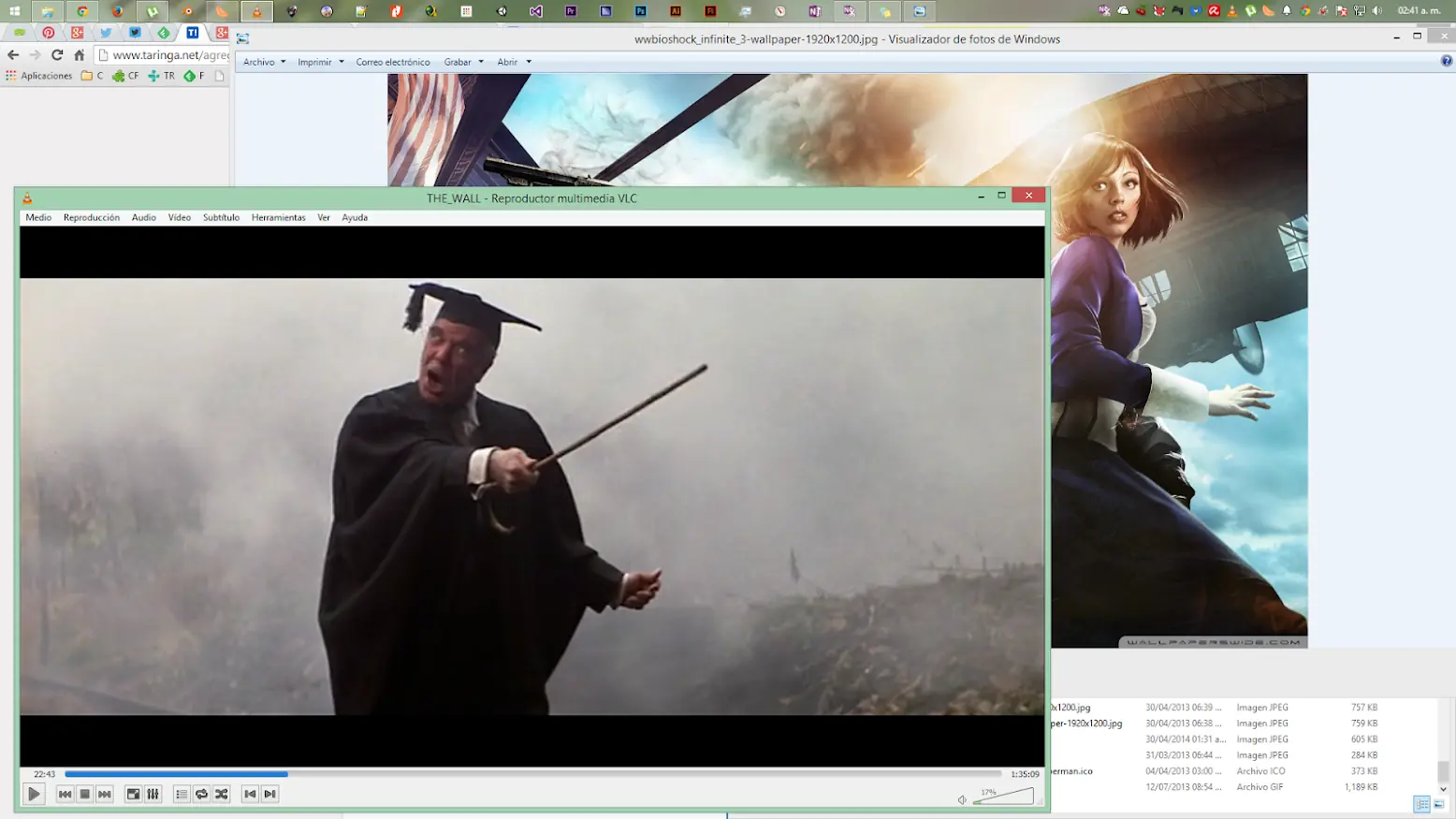
Task: Open the VLC Video menu
Action: point(180,217)
